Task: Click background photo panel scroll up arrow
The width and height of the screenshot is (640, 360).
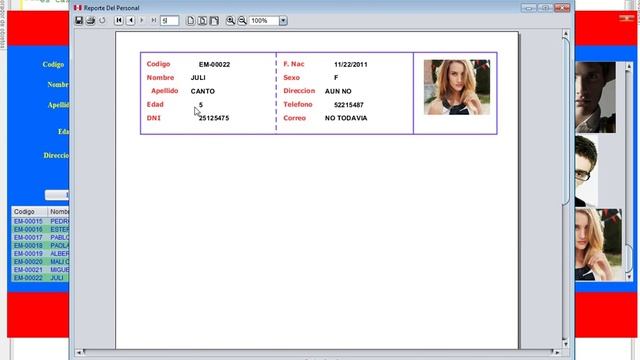Action: [629, 66]
